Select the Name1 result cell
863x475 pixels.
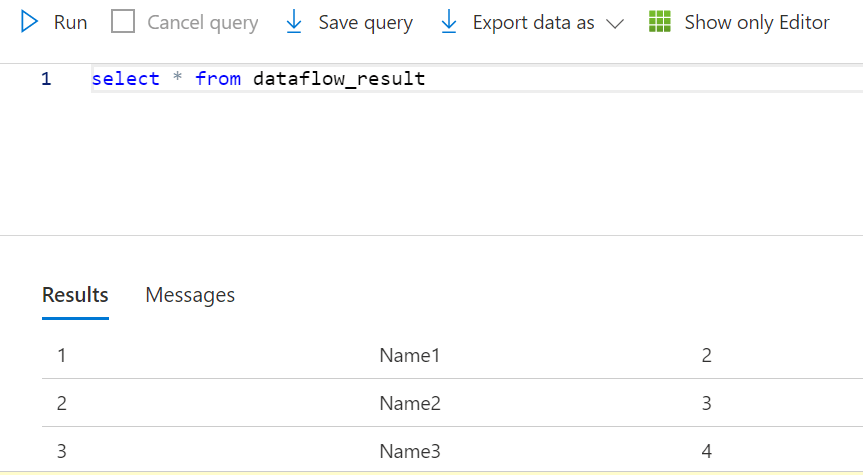click(409, 355)
